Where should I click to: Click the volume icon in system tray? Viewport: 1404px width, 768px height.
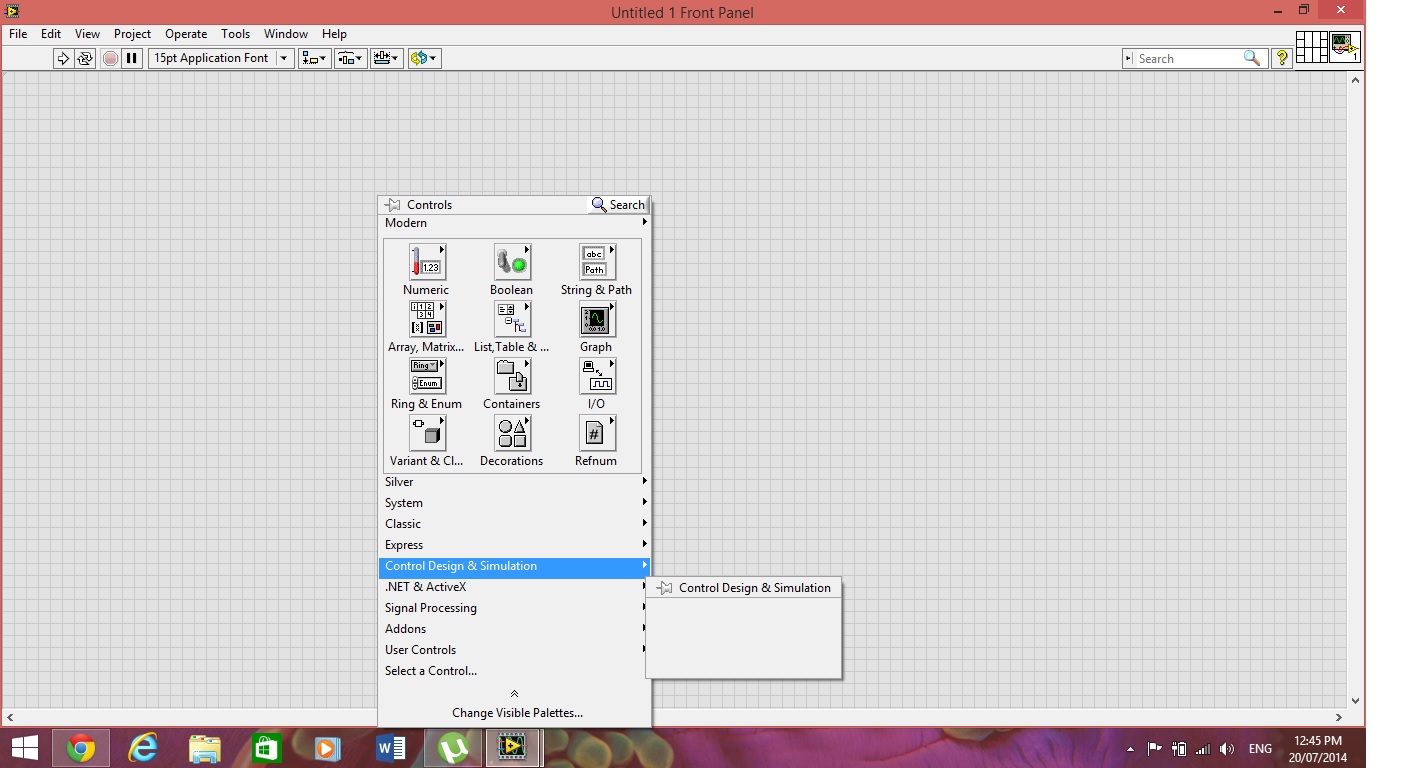click(x=1227, y=749)
